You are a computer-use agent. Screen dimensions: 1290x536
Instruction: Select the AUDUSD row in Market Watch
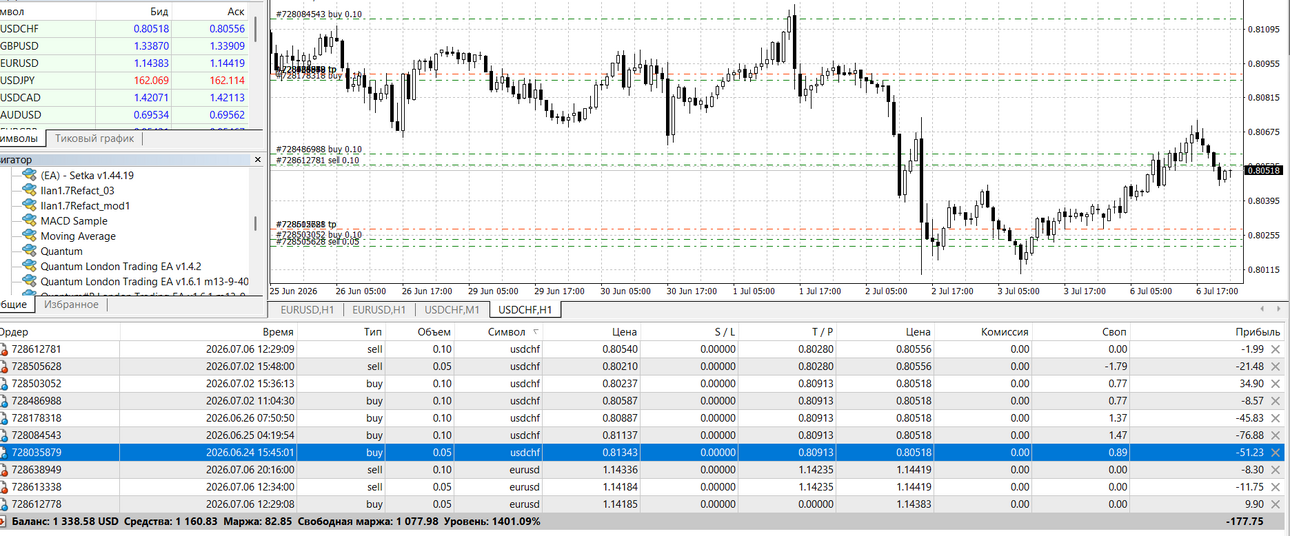tap(126, 115)
